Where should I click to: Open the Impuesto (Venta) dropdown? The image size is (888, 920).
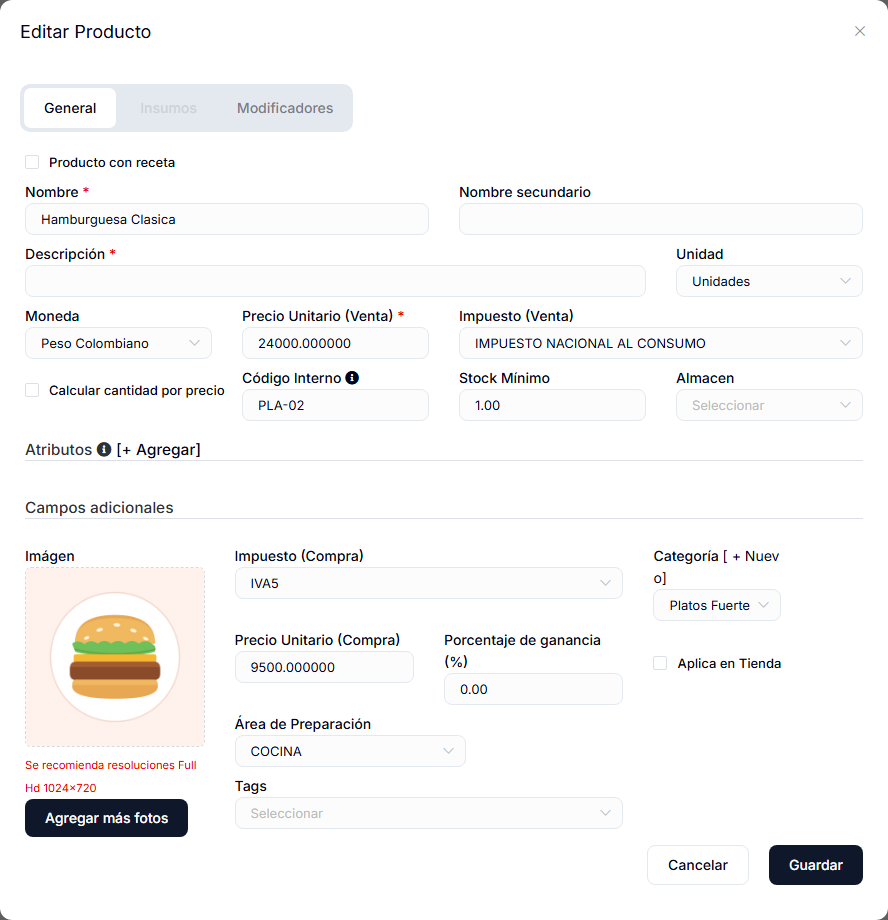coord(661,343)
